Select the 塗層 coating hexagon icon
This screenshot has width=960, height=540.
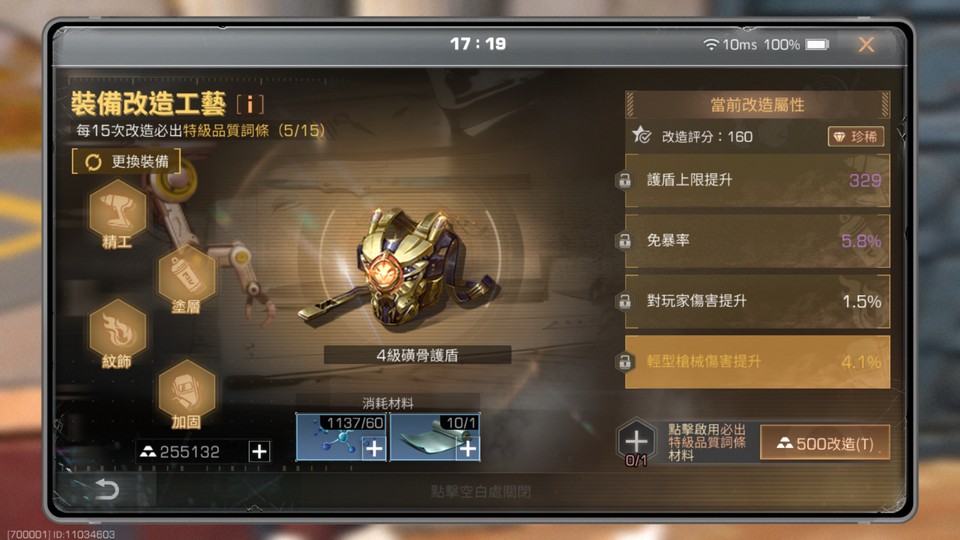(186, 279)
